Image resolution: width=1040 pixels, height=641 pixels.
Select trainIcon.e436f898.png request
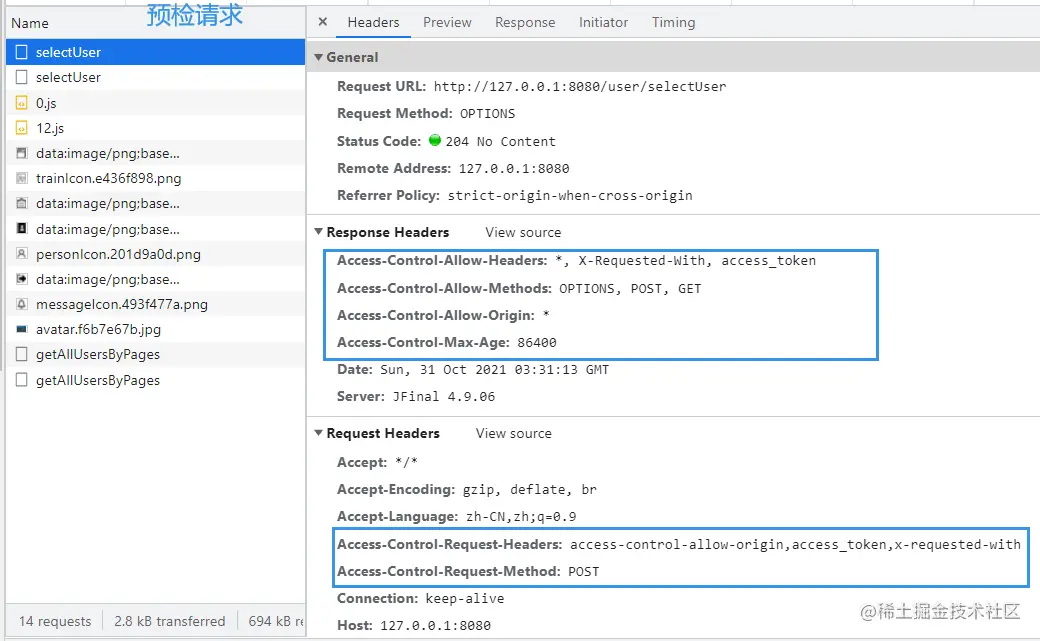(x=155, y=178)
